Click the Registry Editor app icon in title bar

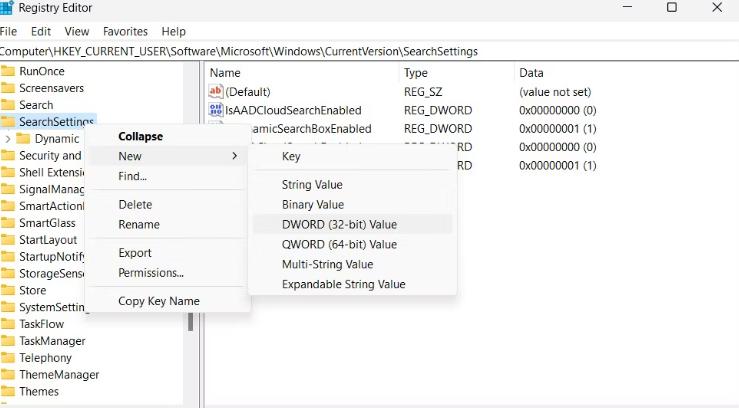coord(7,8)
